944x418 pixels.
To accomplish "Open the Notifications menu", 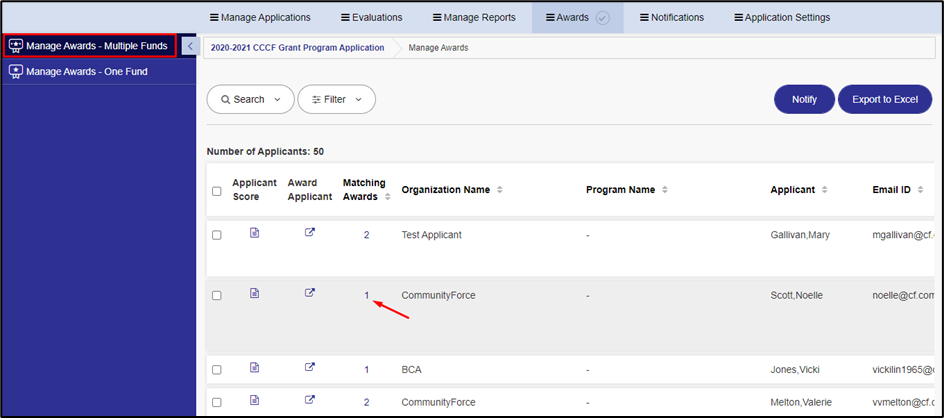I will tap(672, 17).
